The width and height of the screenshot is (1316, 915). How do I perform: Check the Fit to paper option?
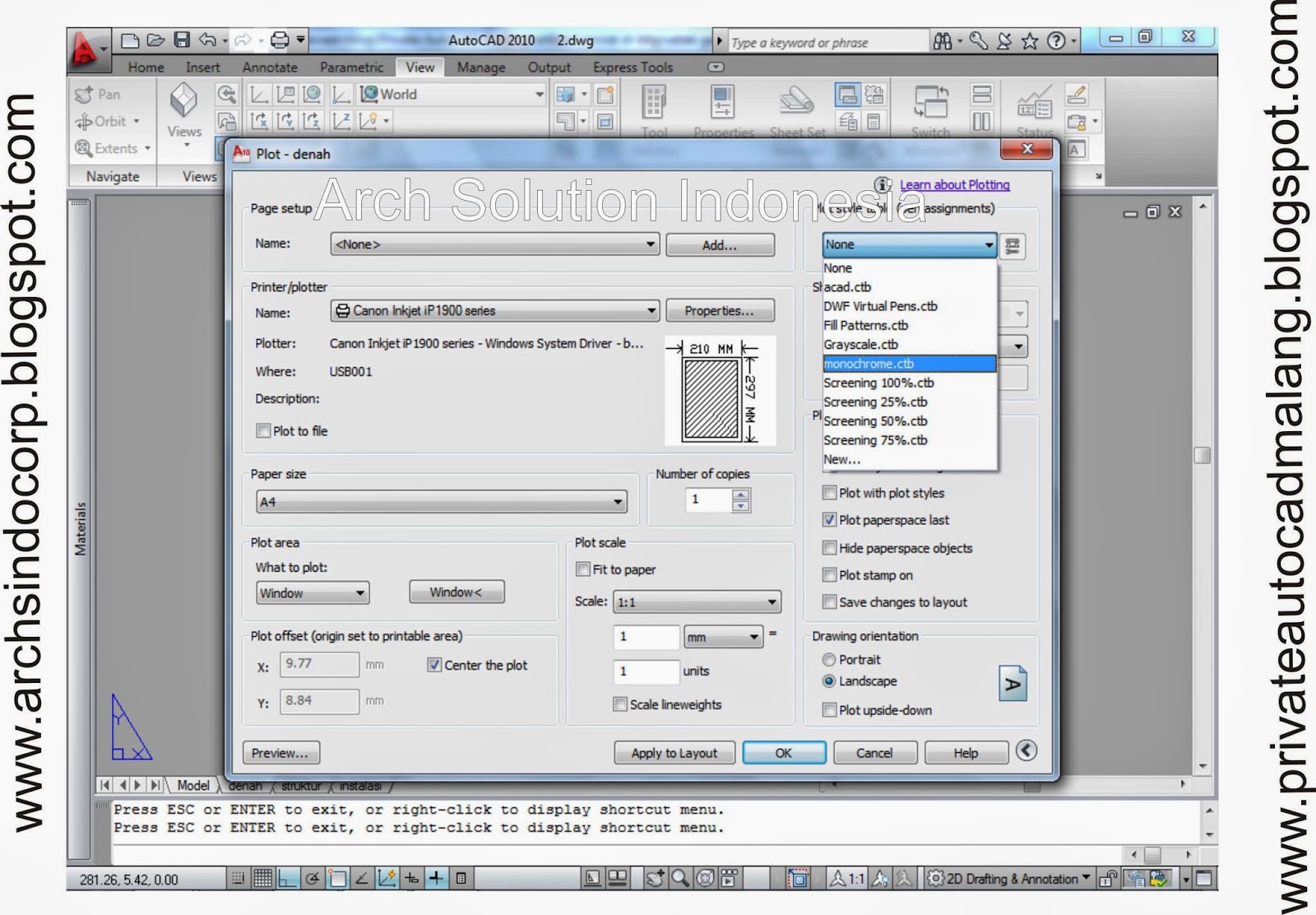583,569
